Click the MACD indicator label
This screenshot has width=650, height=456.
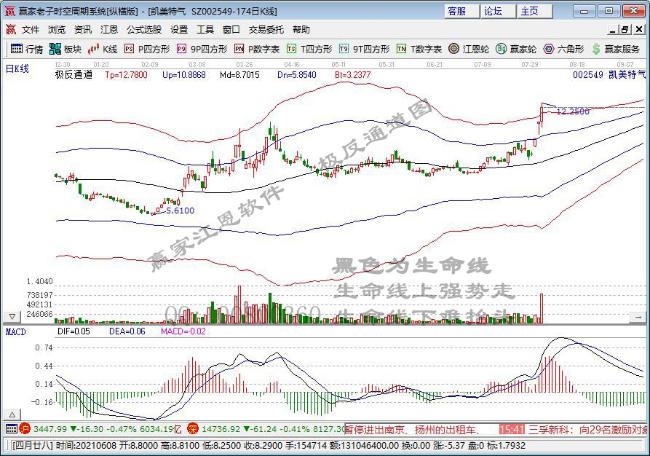(x=16, y=332)
